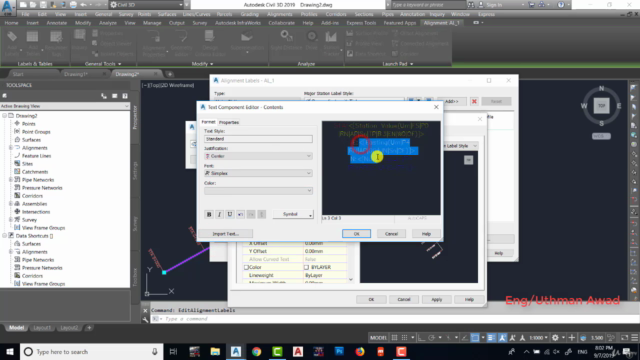The image size is (640, 360).
Task: Toggle ortho mode in status bar
Action: click(x=421, y=338)
